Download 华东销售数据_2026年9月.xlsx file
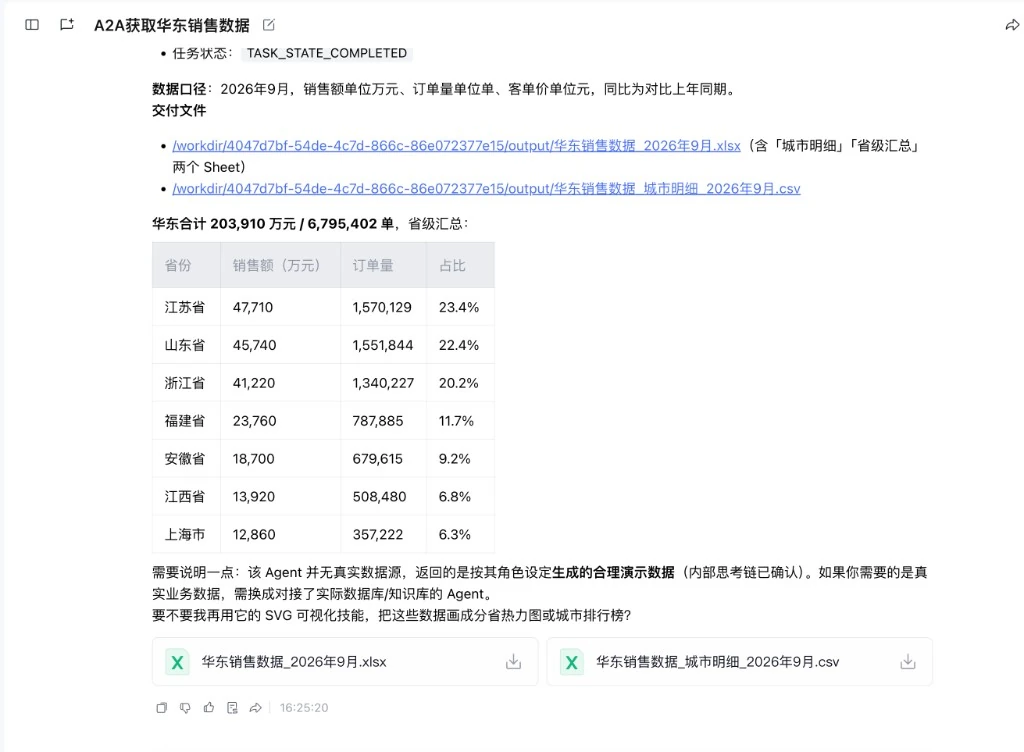The image size is (1024, 752). pos(514,662)
